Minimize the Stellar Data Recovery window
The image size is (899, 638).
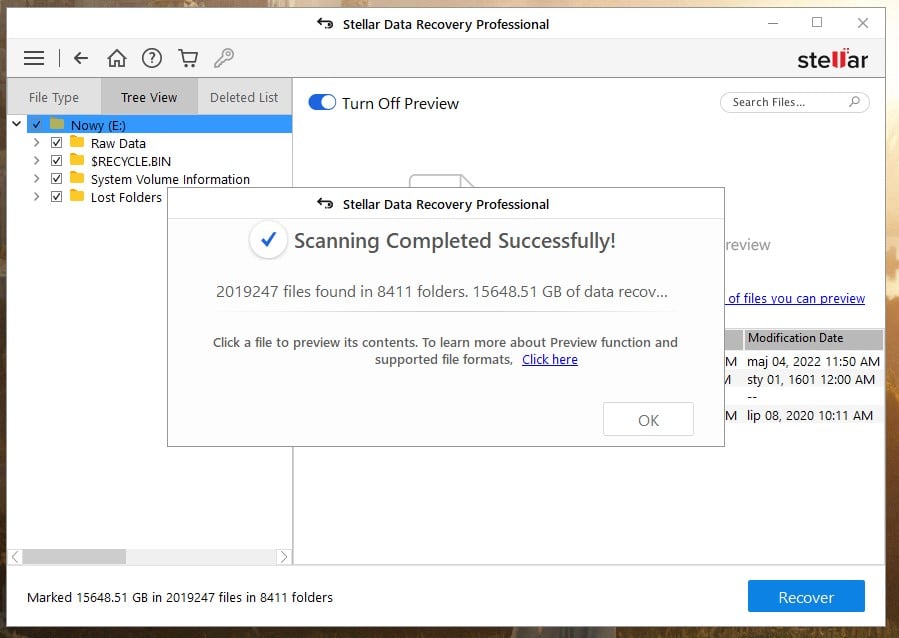tap(773, 24)
